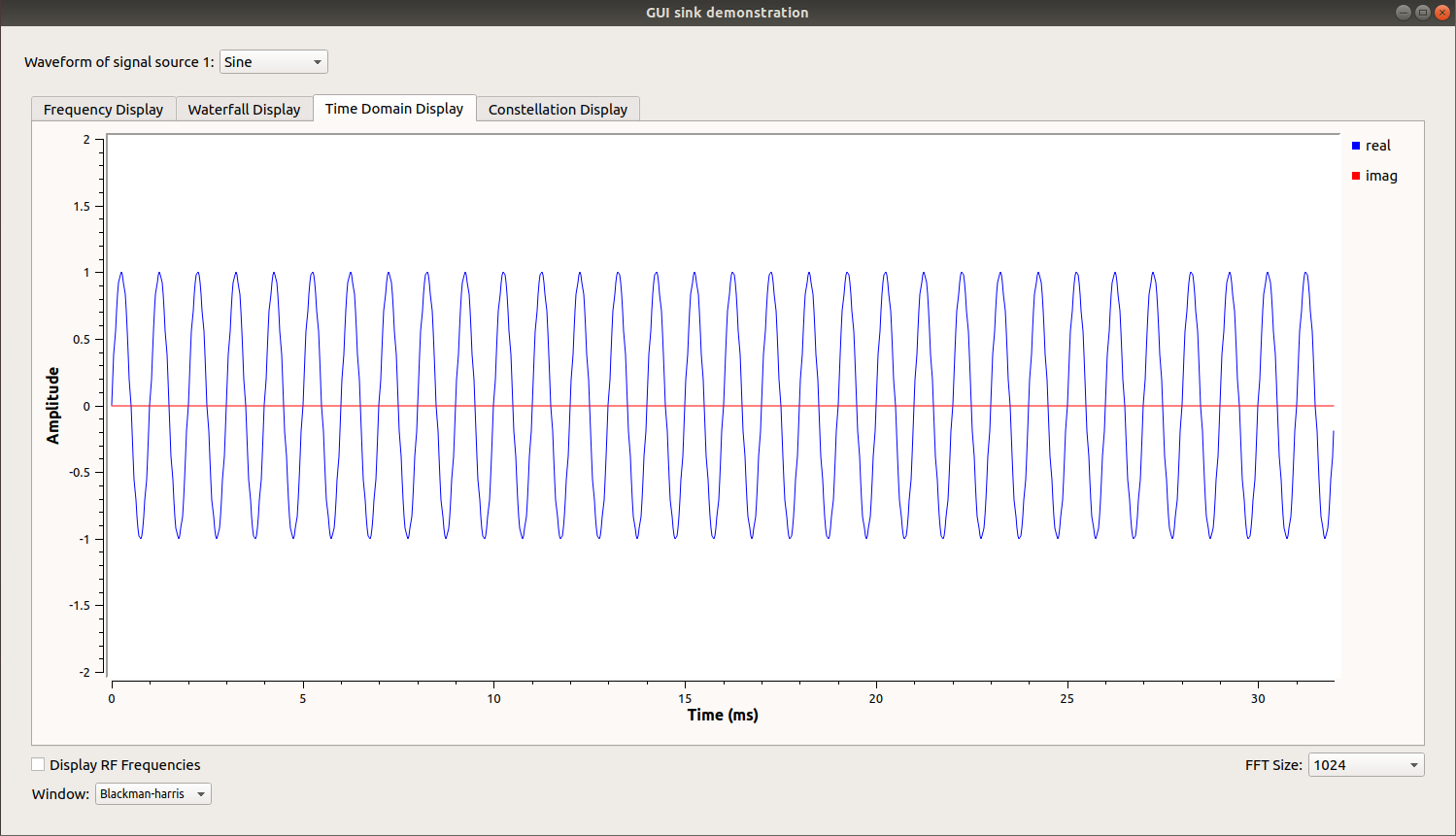
Task: Enable the Display RF Frequencies checkbox
Action: tap(37, 764)
